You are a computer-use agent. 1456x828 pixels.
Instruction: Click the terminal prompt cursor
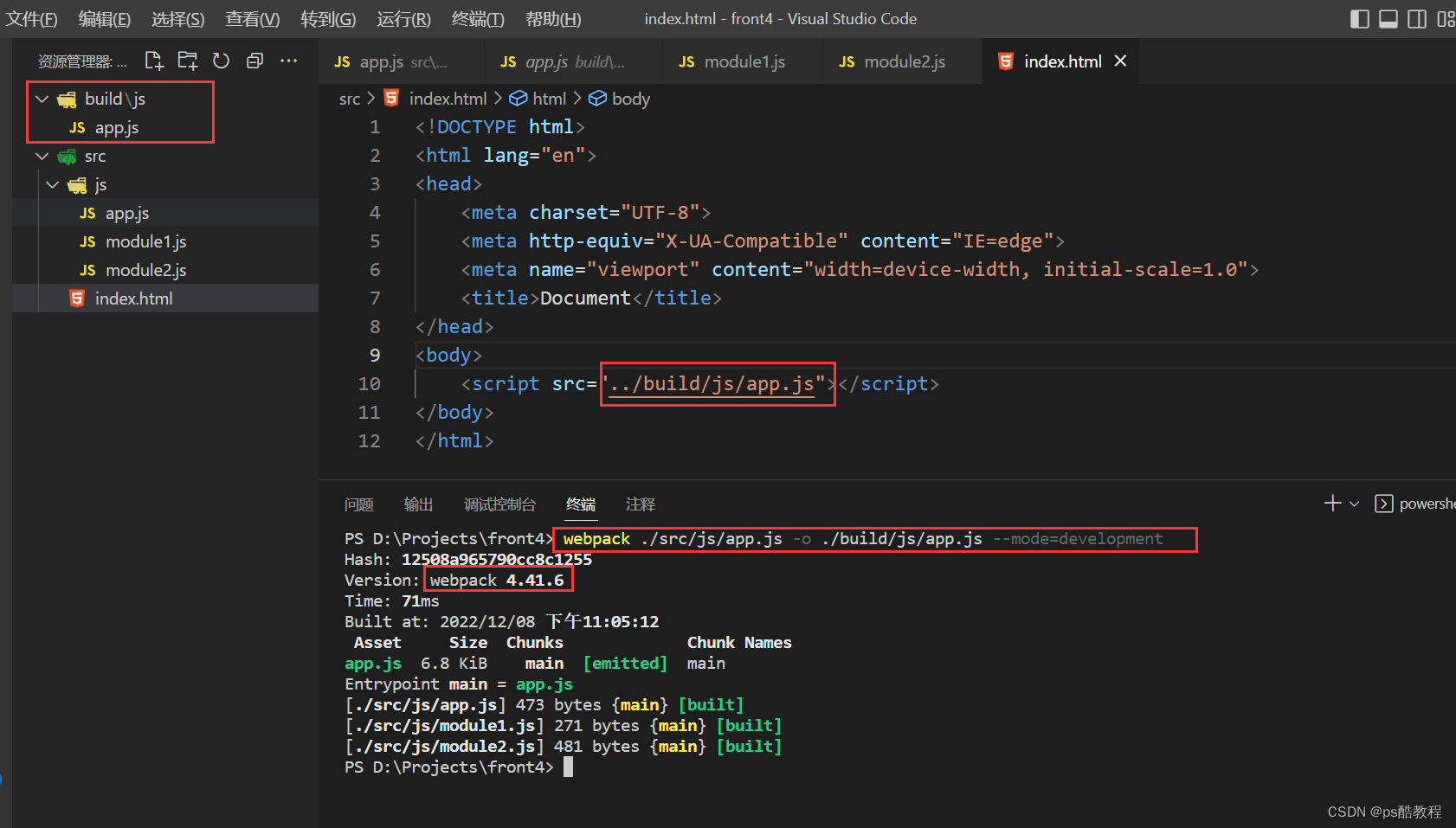568,767
